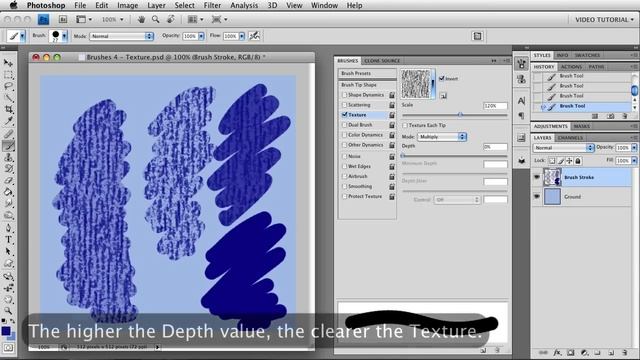Open the texture Mode Multiply dropdown
640x360 pixels.
[442, 137]
